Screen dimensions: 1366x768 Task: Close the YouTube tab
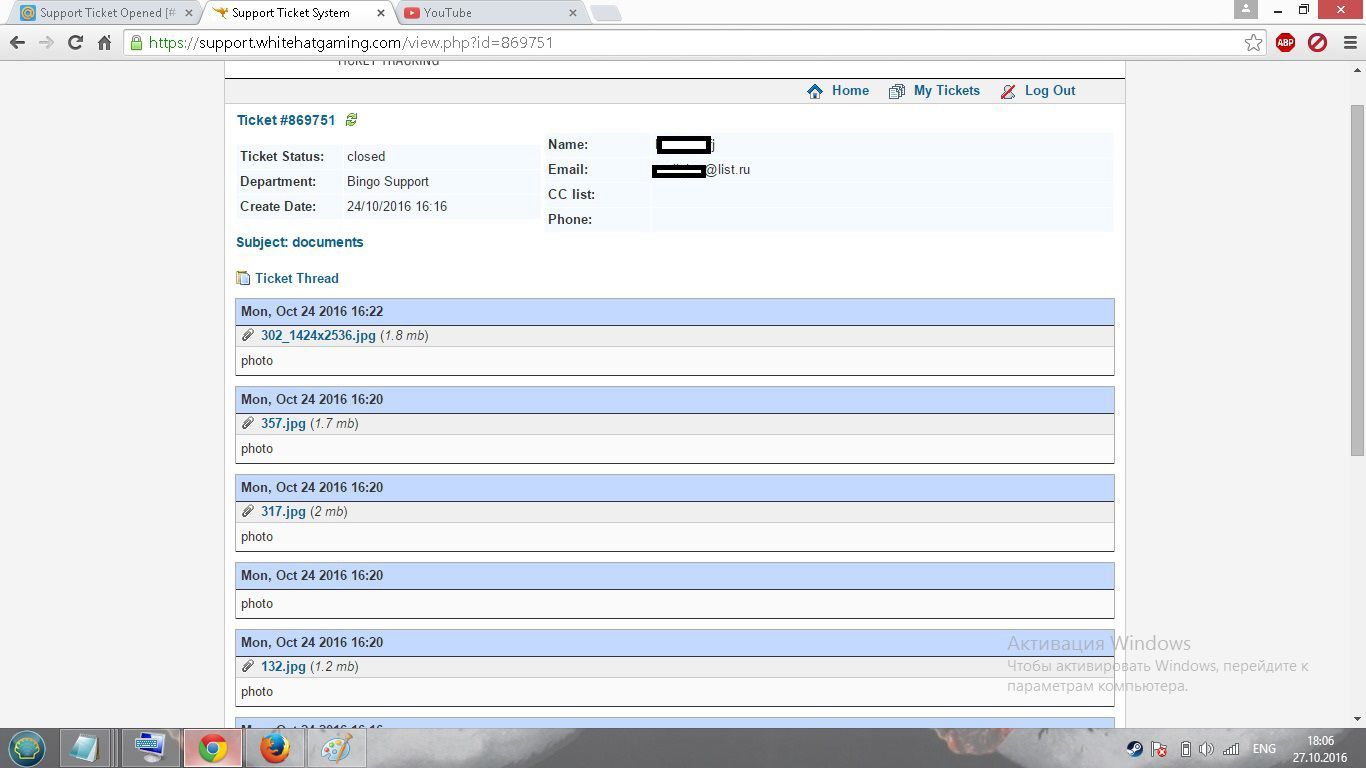(x=573, y=13)
